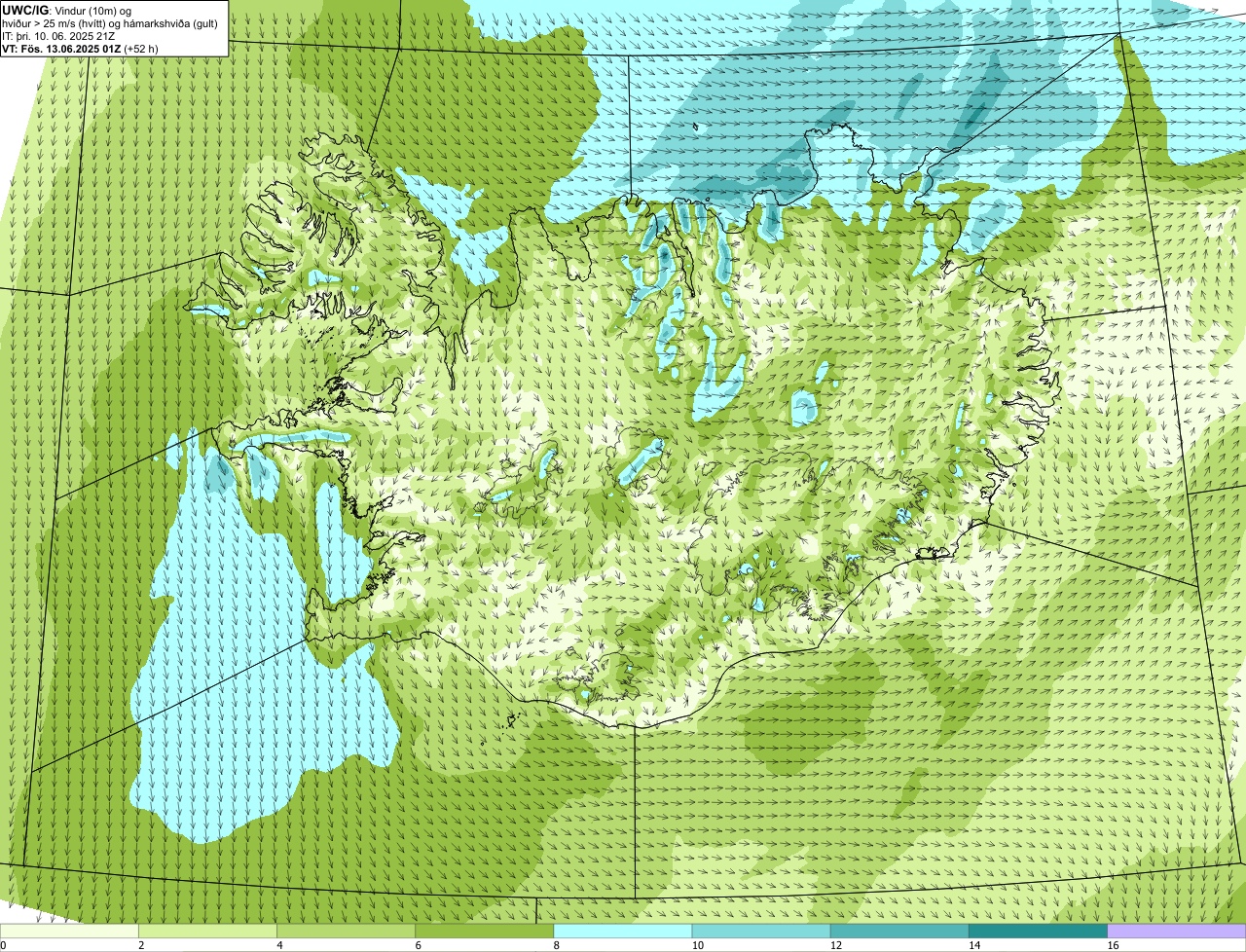1246x952 pixels.
Task: Choose the 14–16 m/s dark teal legend swatch
Action: pyautogui.click(x=1039, y=931)
